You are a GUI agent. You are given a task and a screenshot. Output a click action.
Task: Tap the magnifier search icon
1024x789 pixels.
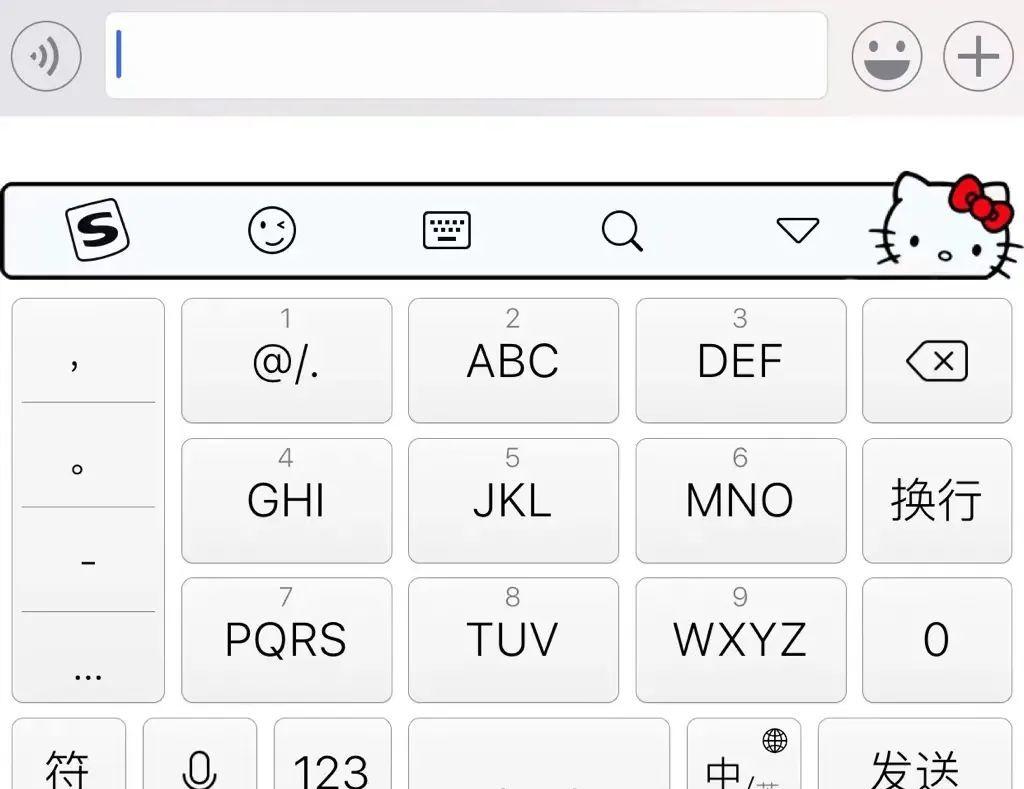pyautogui.click(x=622, y=231)
